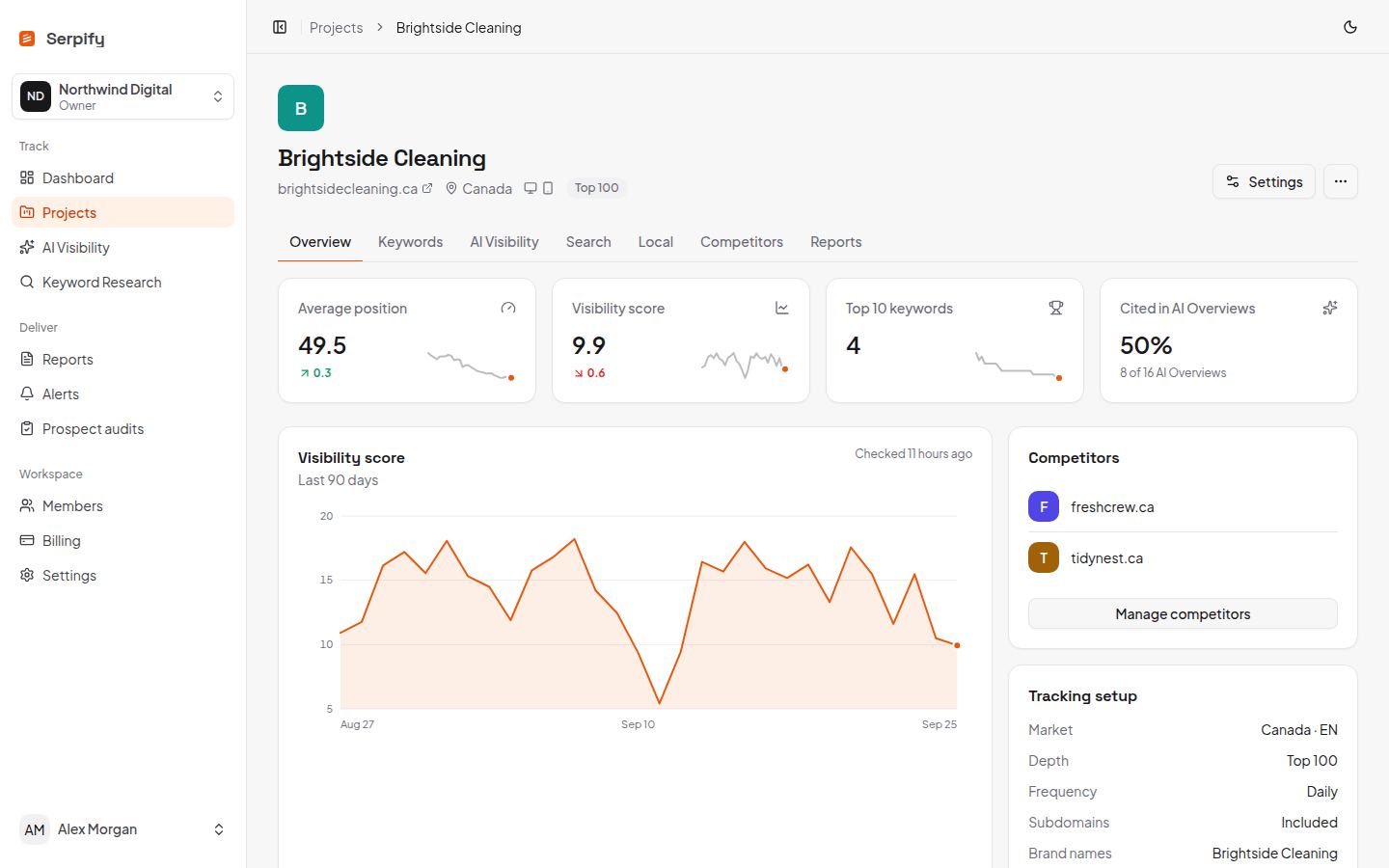Click the mobile device icon
Image resolution: width=1389 pixels, height=868 pixels.
point(548,188)
